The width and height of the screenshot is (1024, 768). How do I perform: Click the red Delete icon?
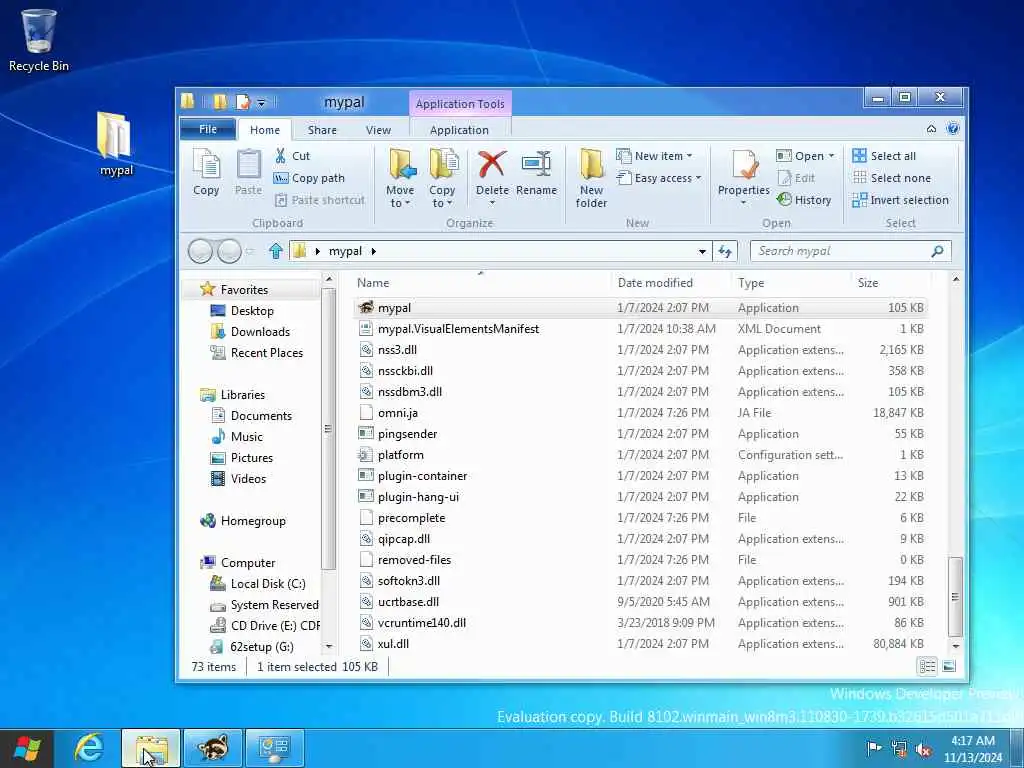492,163
